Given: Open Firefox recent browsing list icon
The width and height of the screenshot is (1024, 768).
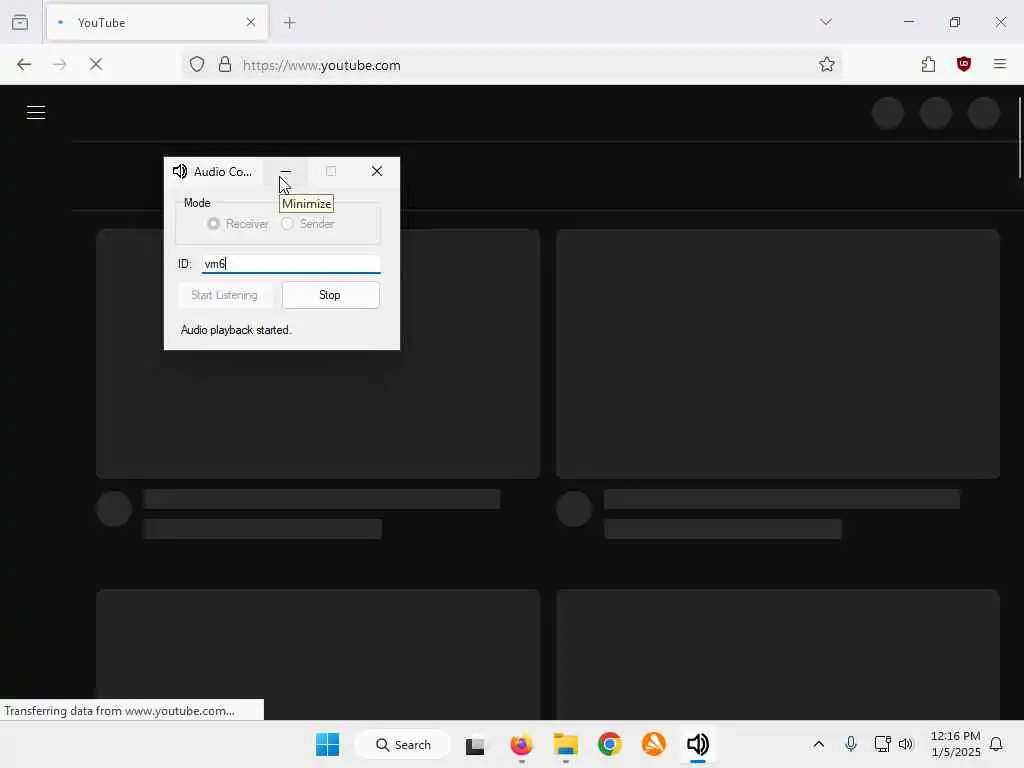Looking at the screenshot, I should coord(20,22).
